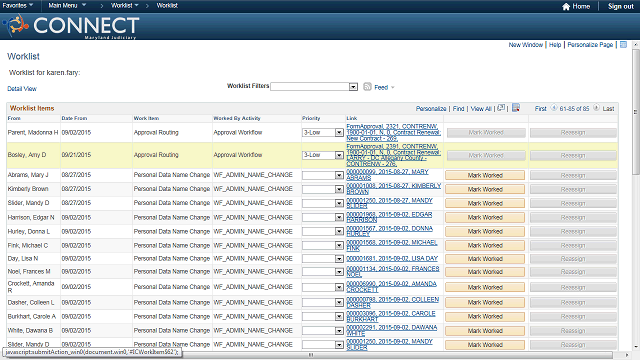
Task: Click the Worked By Activity column header
Action: click(x=237, y=118)
